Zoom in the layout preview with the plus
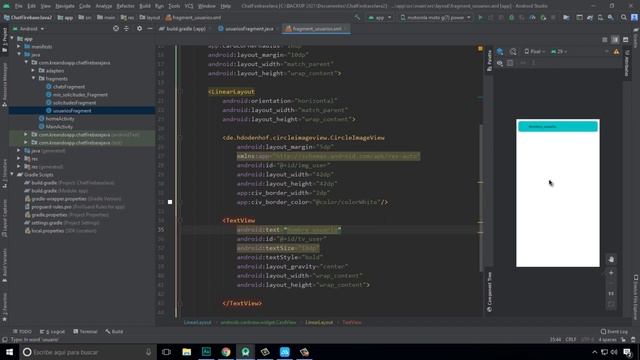The width and height of the screenshot is (640, 360). tap(611, 273)
